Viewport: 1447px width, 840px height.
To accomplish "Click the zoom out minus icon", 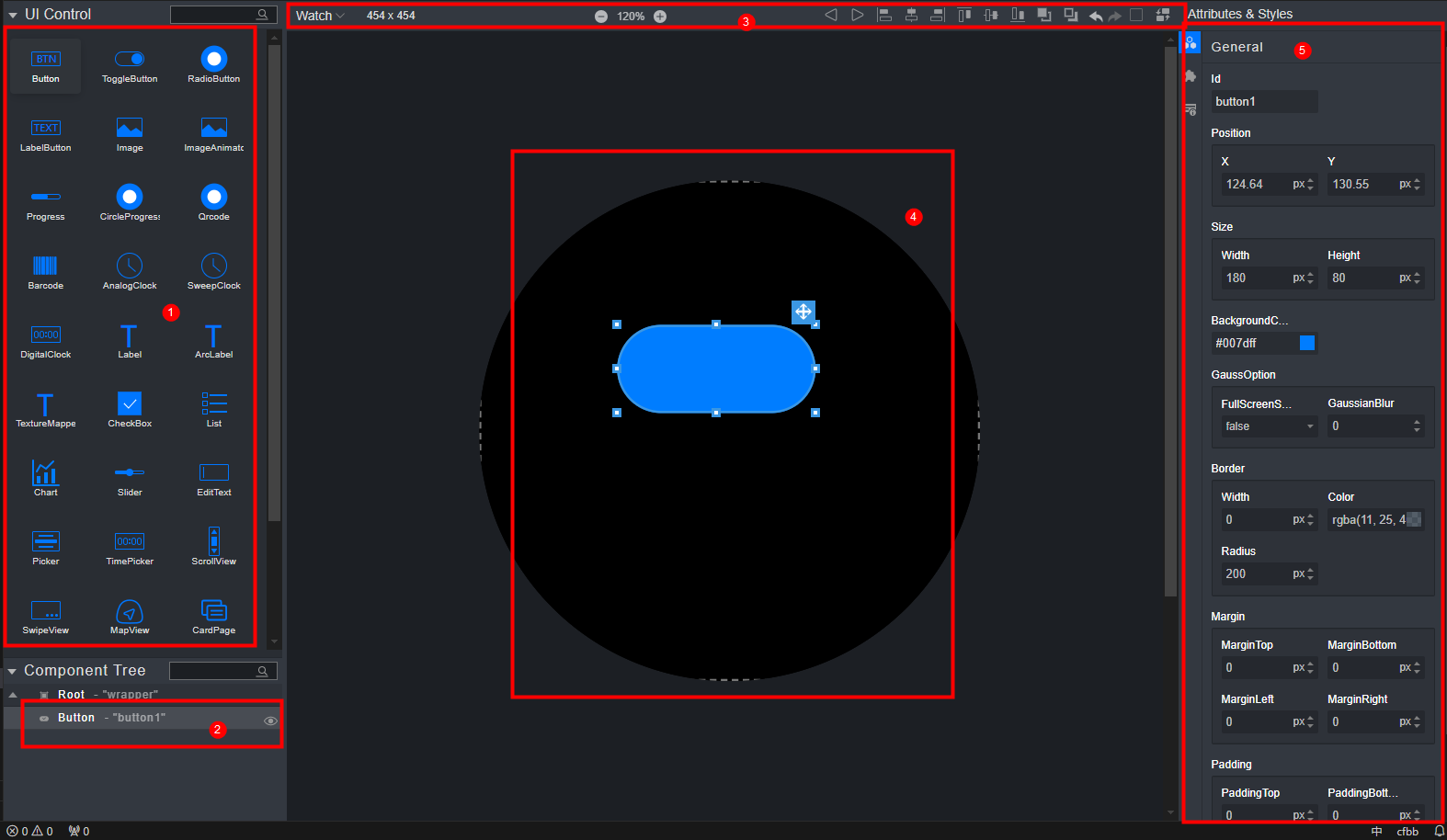I will 601,17.
